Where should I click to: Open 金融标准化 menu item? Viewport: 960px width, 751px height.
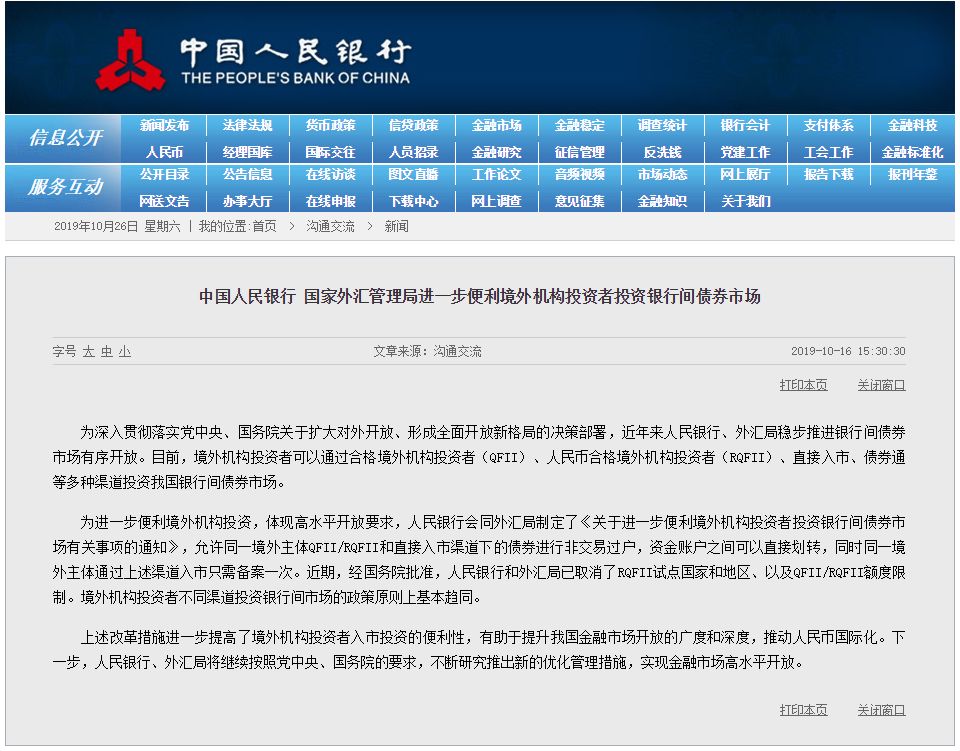click(912, 152)
